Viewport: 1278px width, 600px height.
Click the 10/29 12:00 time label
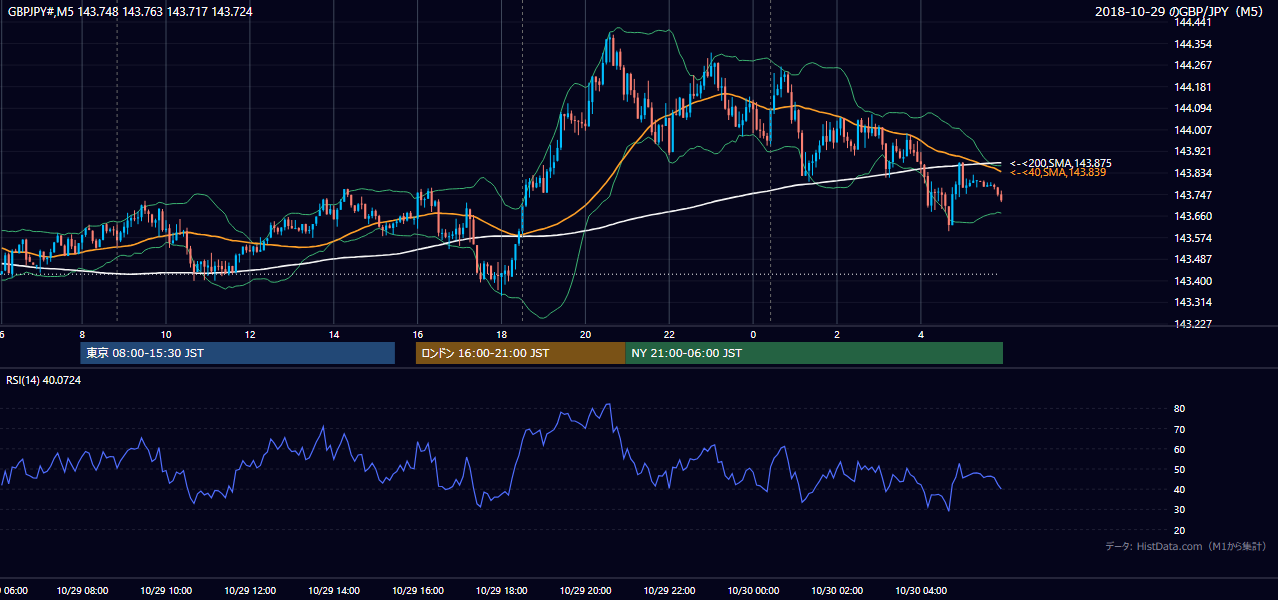coord(251,590)
